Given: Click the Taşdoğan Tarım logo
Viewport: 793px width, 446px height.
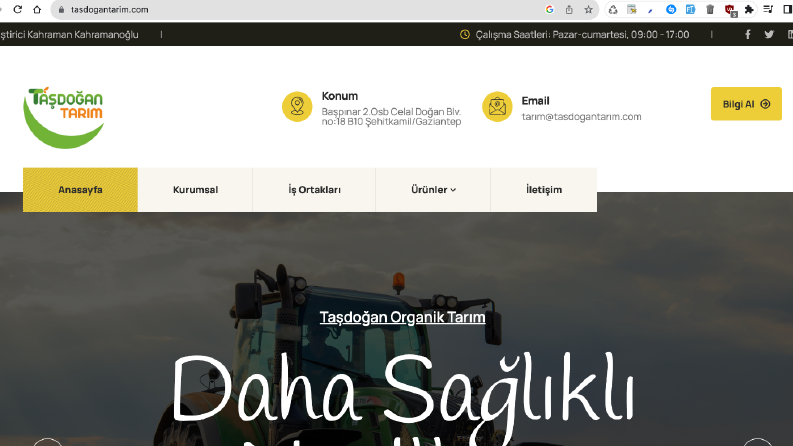Looking at the screenshot, I should point(64,117).
